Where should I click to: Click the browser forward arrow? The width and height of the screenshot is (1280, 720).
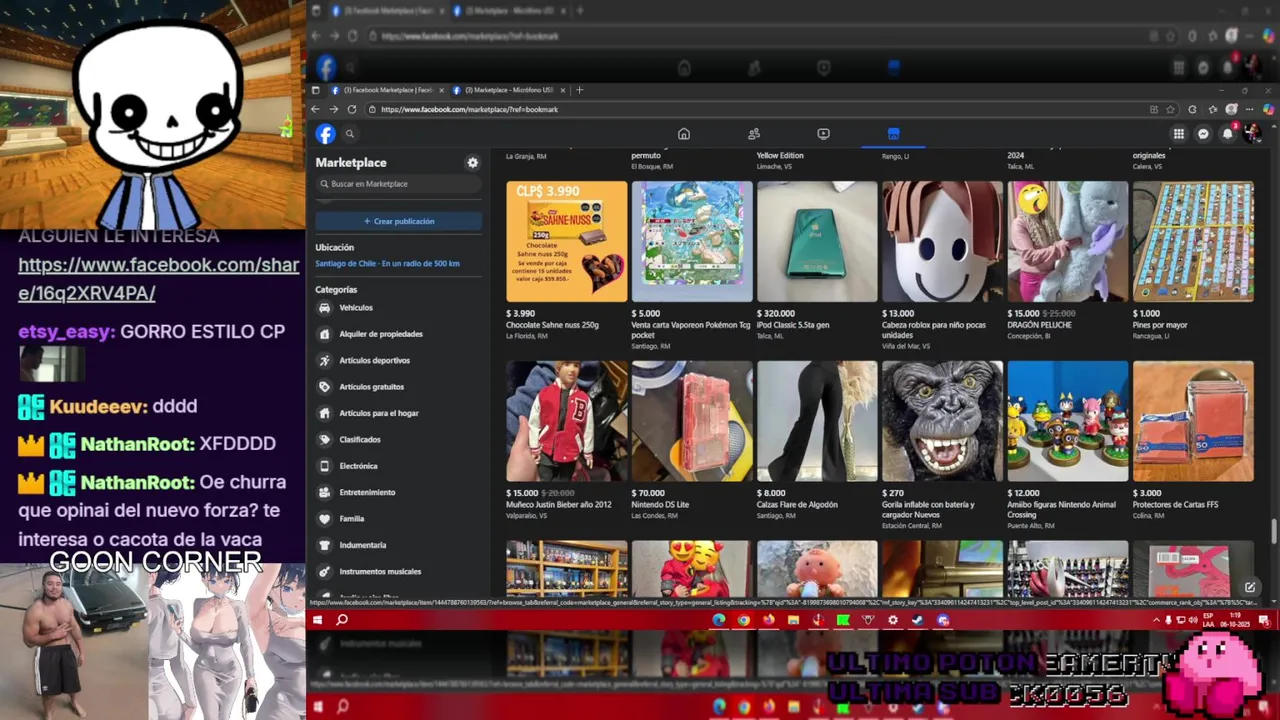point(333,109)
